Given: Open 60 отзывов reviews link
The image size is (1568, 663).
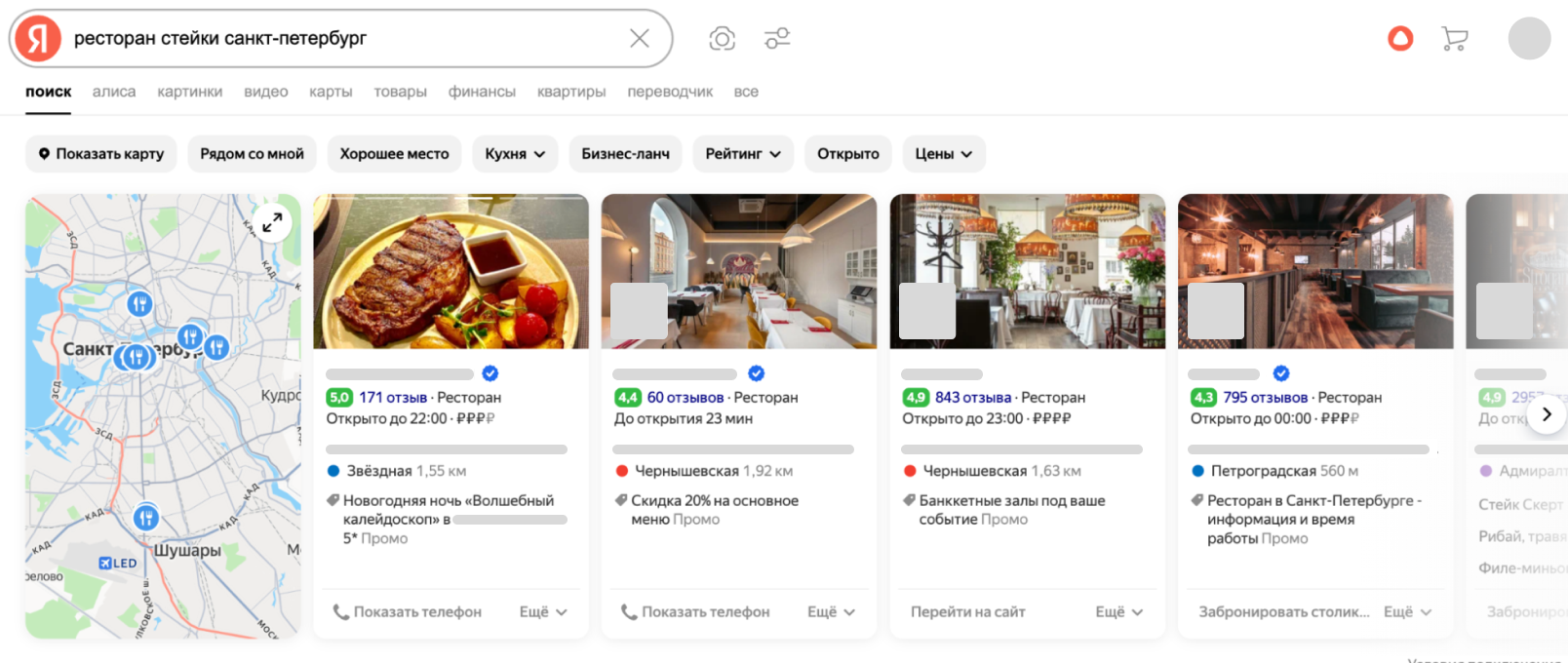Looking at the screenshot, I should pyautogui.click(x=686, y=398).
